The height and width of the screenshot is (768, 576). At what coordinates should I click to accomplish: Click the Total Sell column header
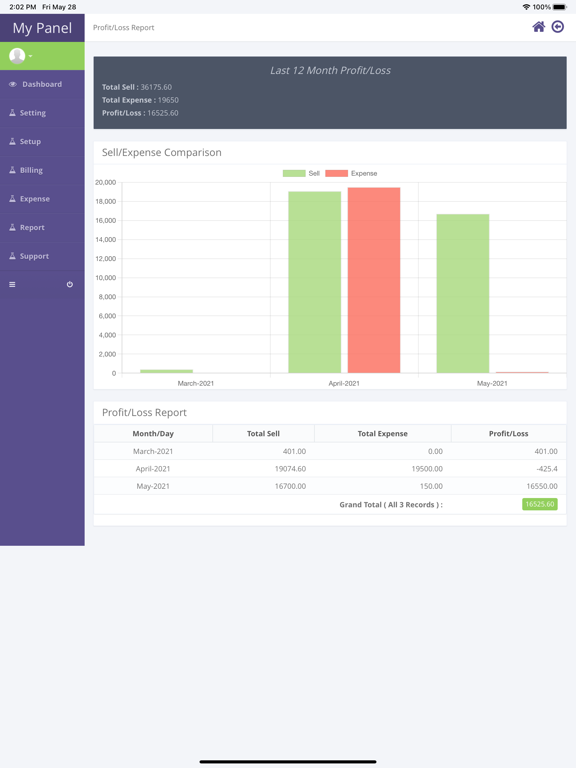click(263, 433)
